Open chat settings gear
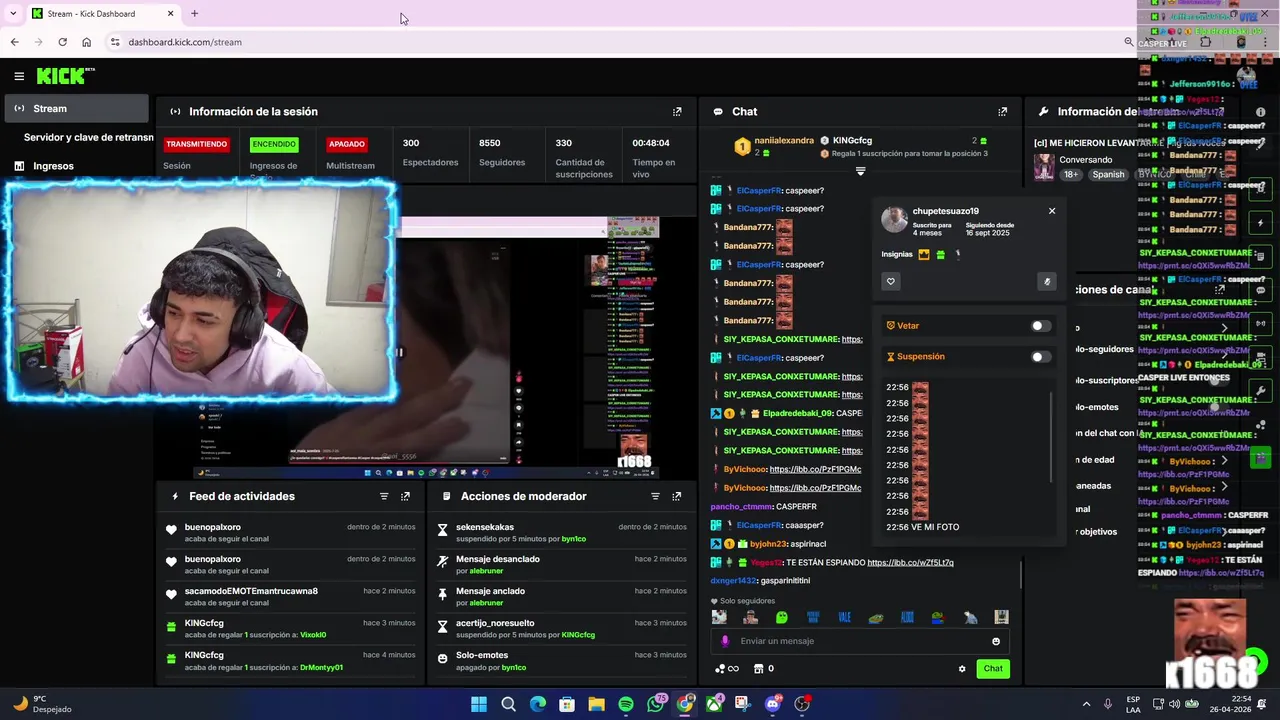1280x720 pixels. [x=962, y=669]
